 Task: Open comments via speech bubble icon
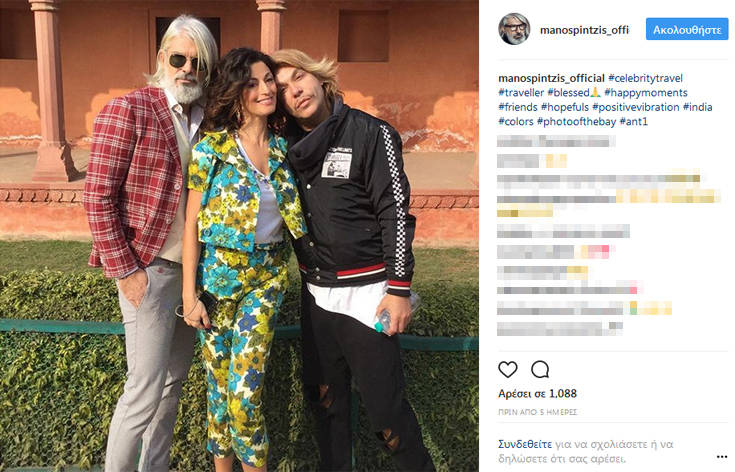[x=540, y=369]
